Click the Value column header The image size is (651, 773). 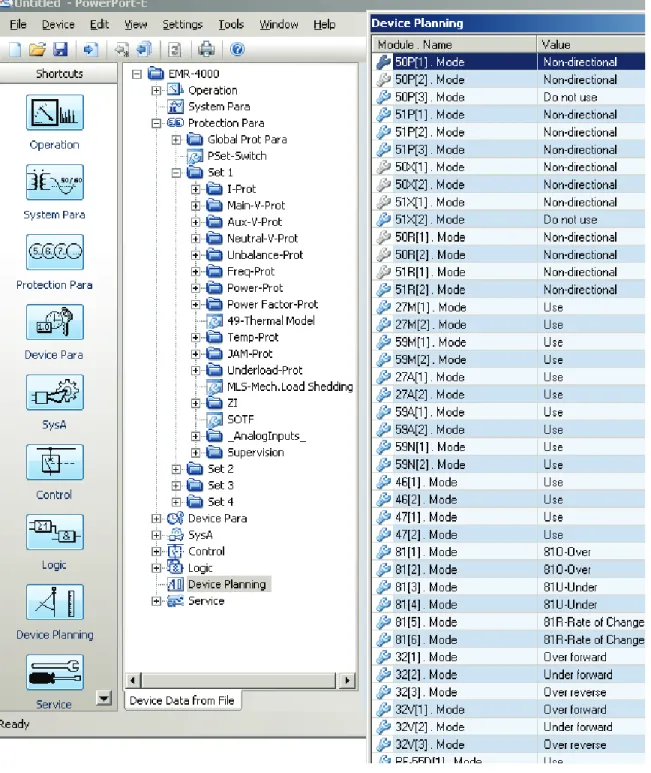pos(591,44)
